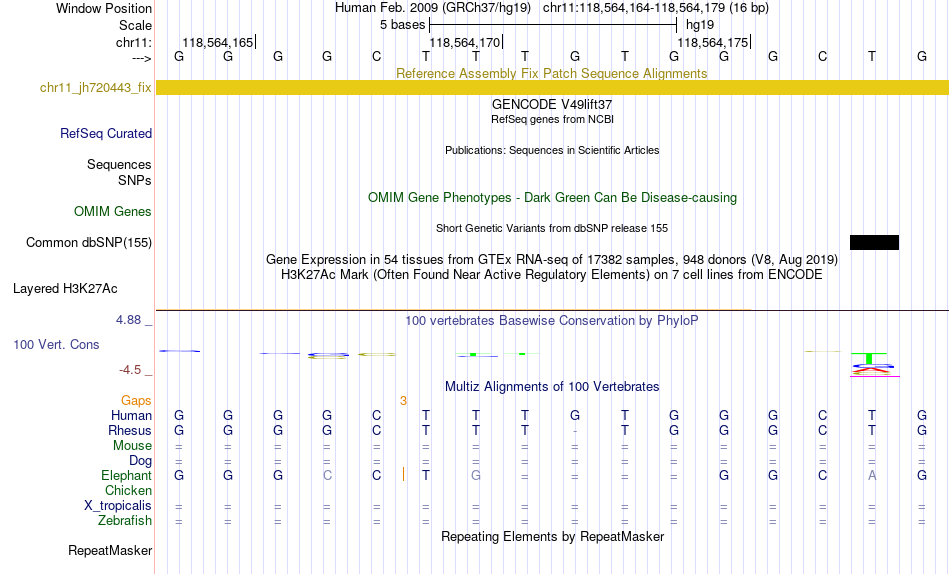Select the black dbSNP variant block

874,242
